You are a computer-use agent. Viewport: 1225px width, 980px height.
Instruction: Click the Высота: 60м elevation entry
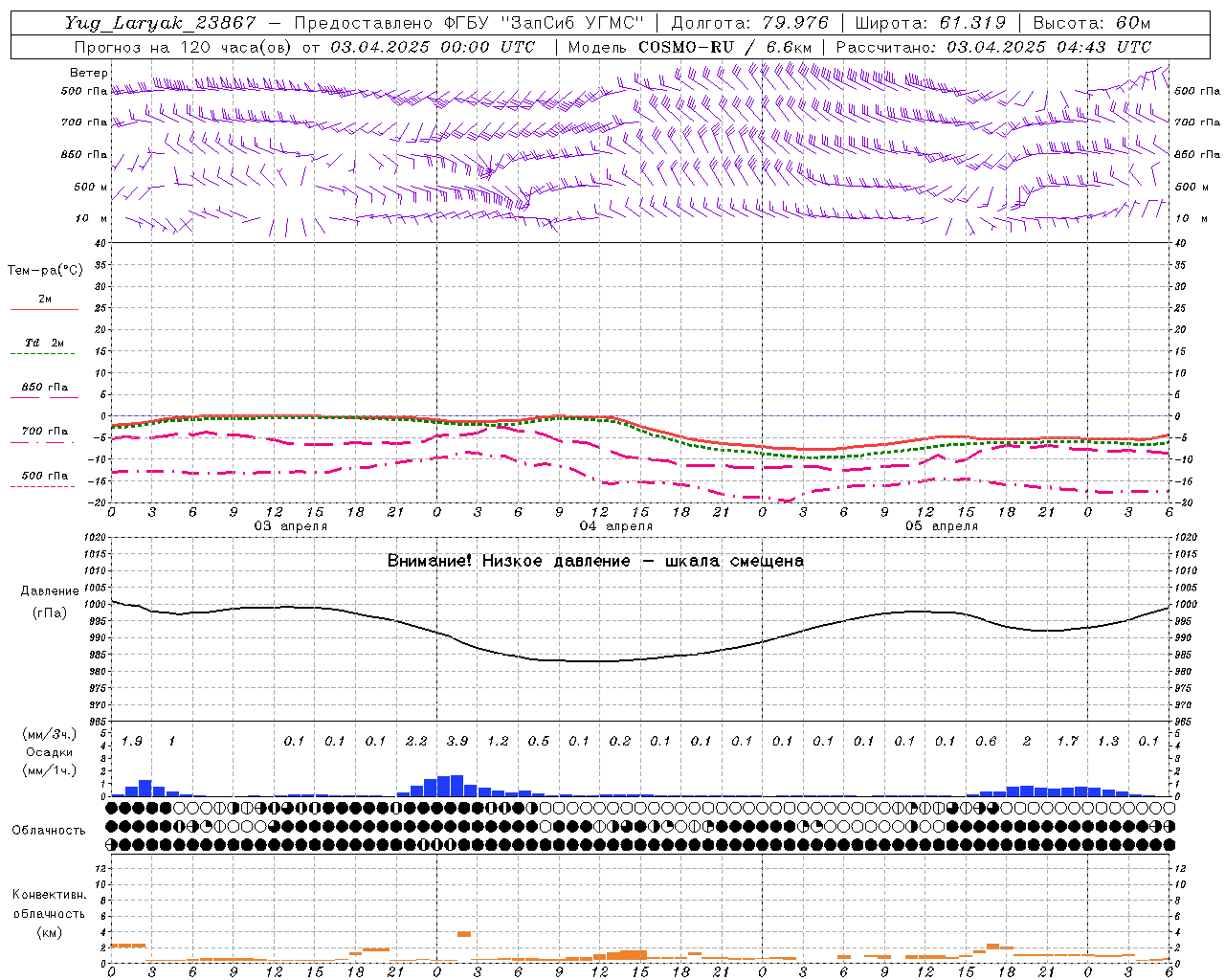tap(1092, 23)
